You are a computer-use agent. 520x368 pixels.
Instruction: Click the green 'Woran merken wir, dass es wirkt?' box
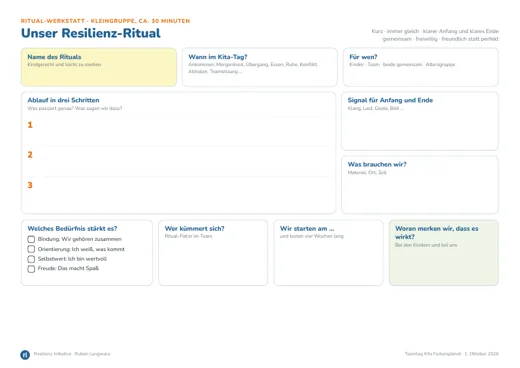444,253
